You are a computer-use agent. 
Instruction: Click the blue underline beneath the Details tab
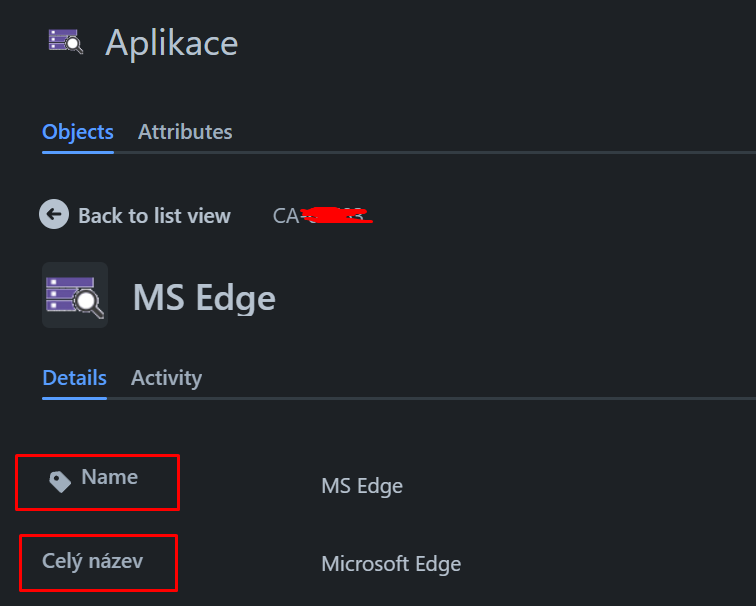74,398
